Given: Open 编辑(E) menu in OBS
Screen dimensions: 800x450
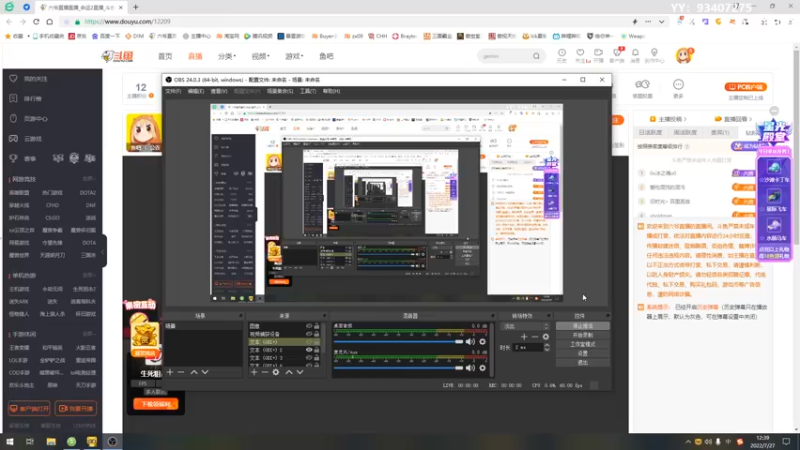Looking at the screenshot, I should click(x=195, y=91).
